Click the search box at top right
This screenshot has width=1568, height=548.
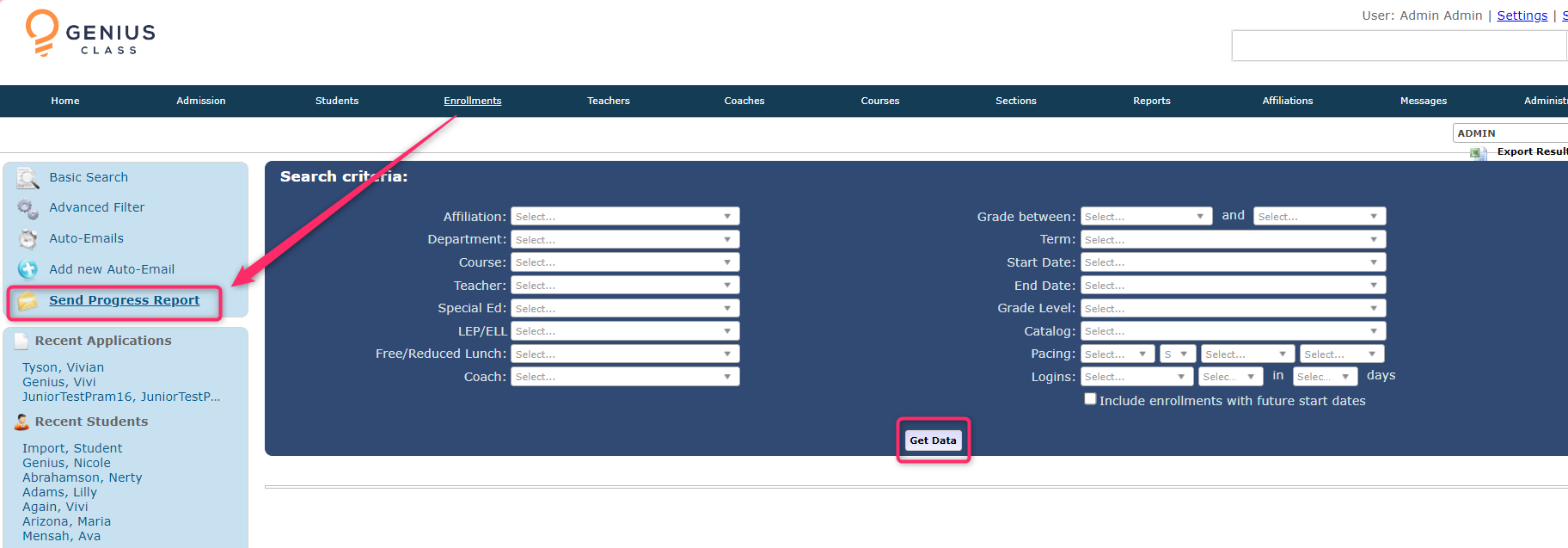[x=1398, y=46]
